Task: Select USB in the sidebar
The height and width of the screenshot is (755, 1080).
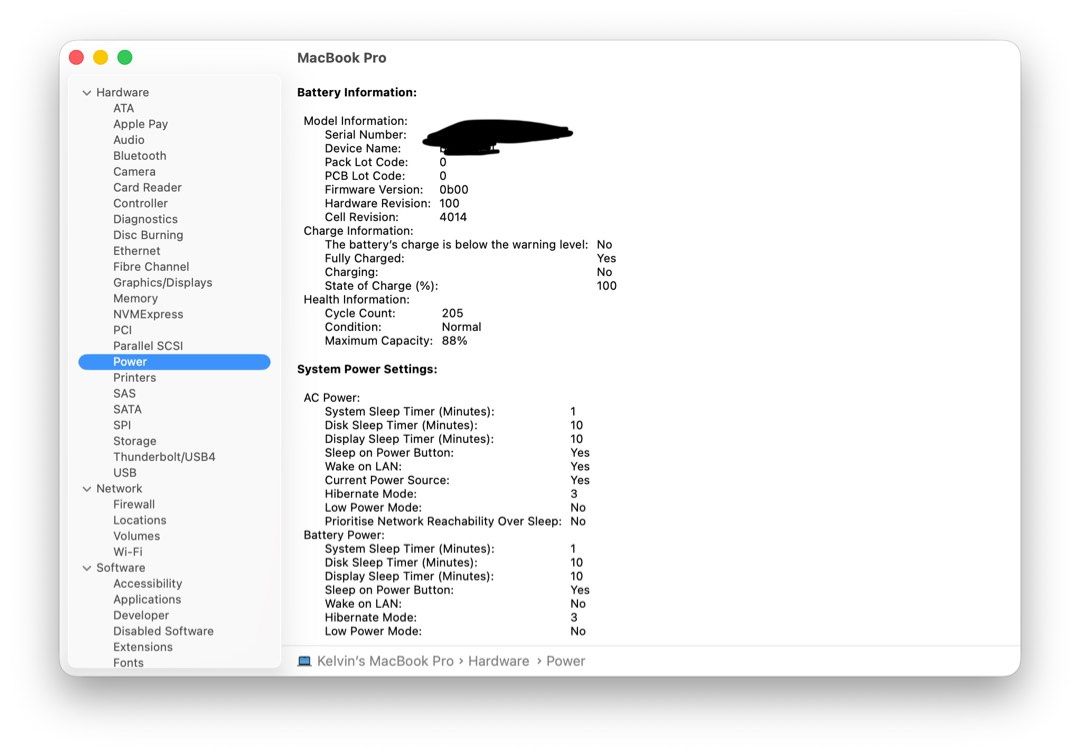Action: [125, 473]
